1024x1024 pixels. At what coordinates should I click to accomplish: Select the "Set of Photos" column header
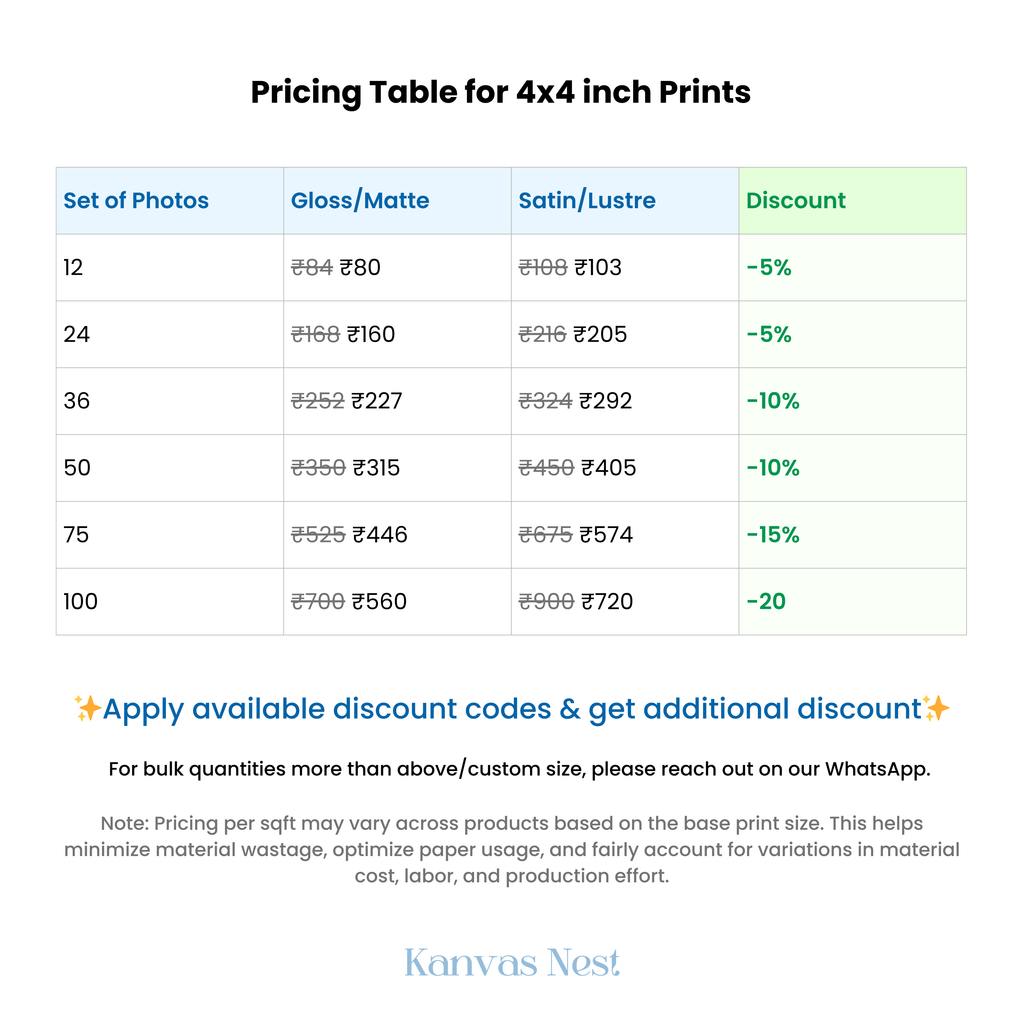136,200
